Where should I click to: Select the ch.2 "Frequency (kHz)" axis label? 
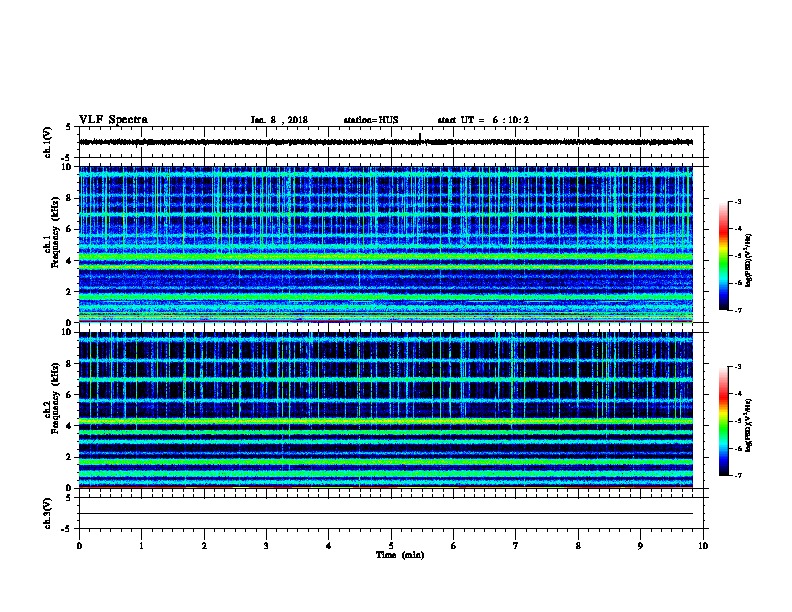[x=53, y=398]
